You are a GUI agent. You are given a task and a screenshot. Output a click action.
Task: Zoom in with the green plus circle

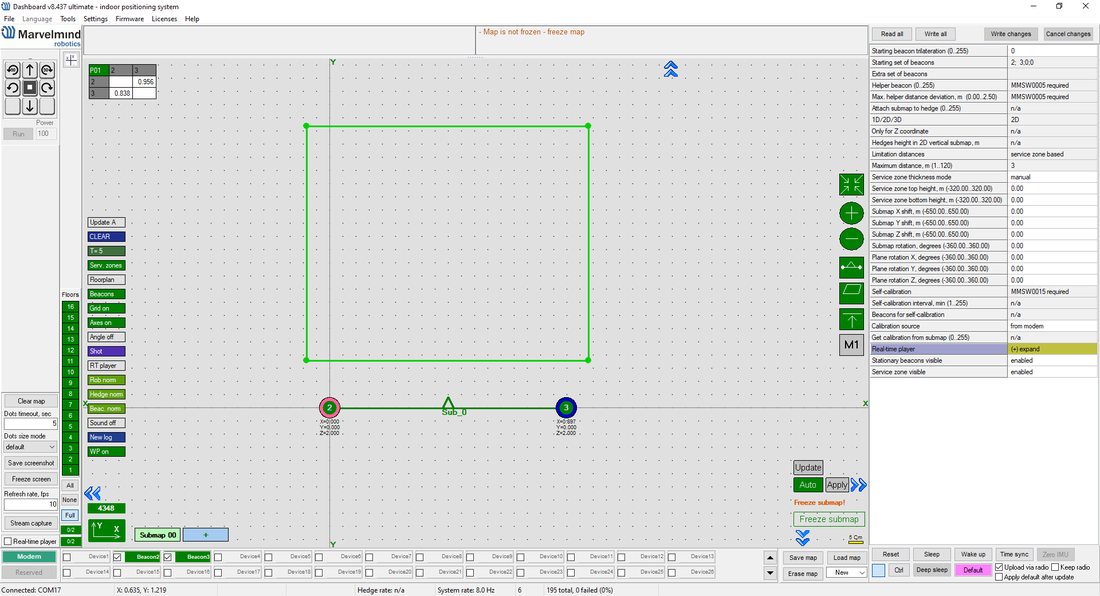852,213
